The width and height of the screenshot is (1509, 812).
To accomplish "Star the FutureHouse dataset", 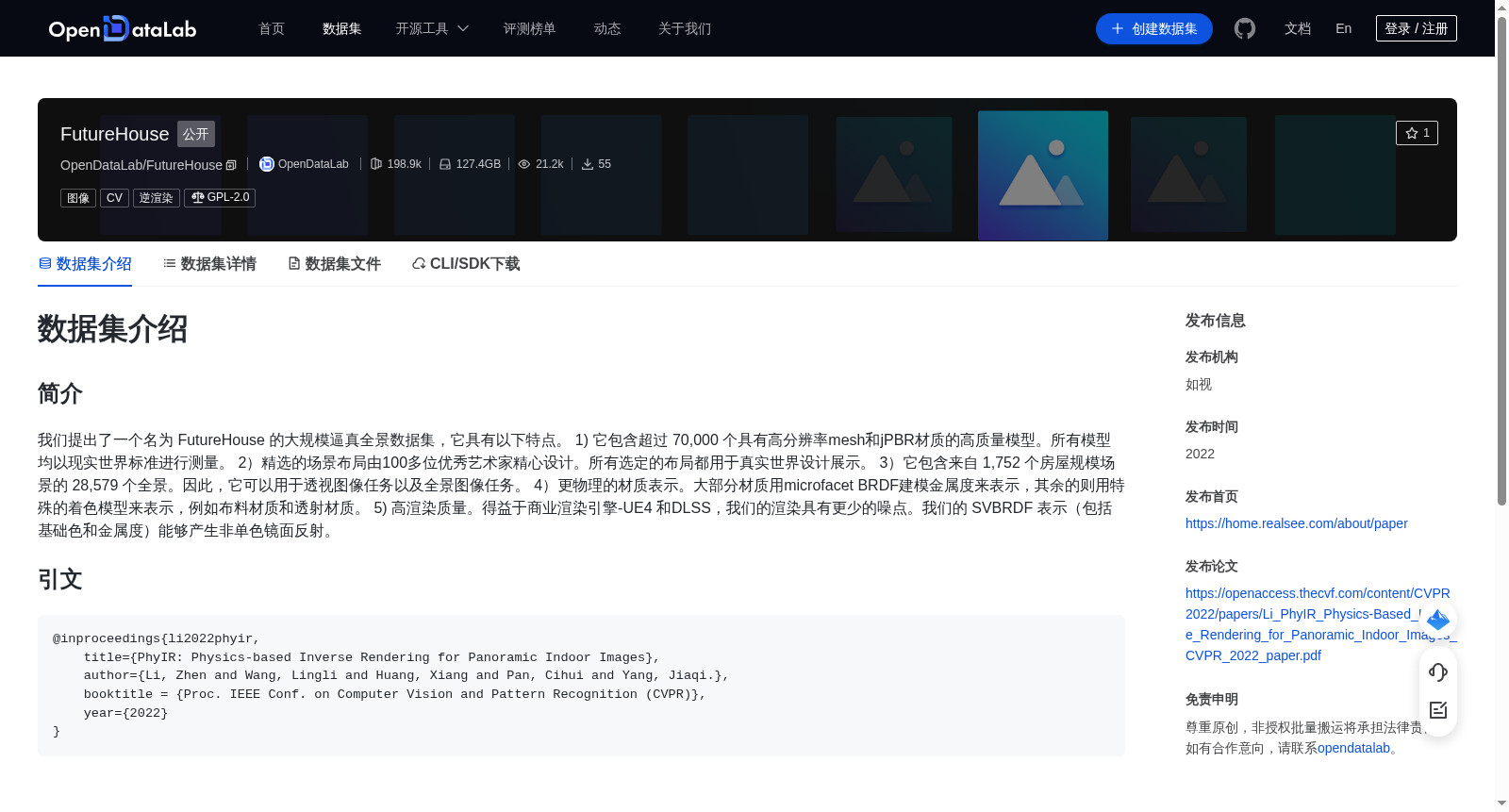I will pyautogui.click(x=1417, y=133).
